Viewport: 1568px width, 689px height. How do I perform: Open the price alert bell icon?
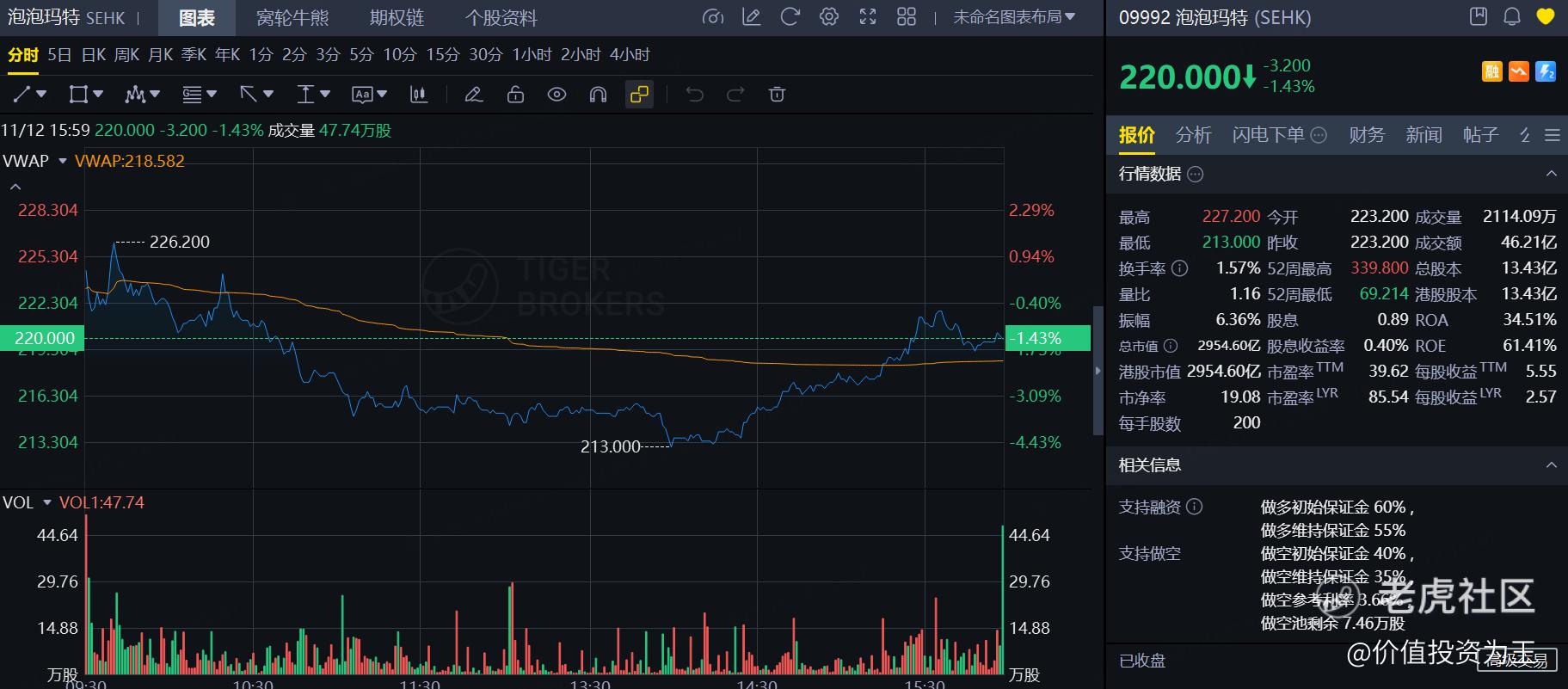pos(1511,16)
